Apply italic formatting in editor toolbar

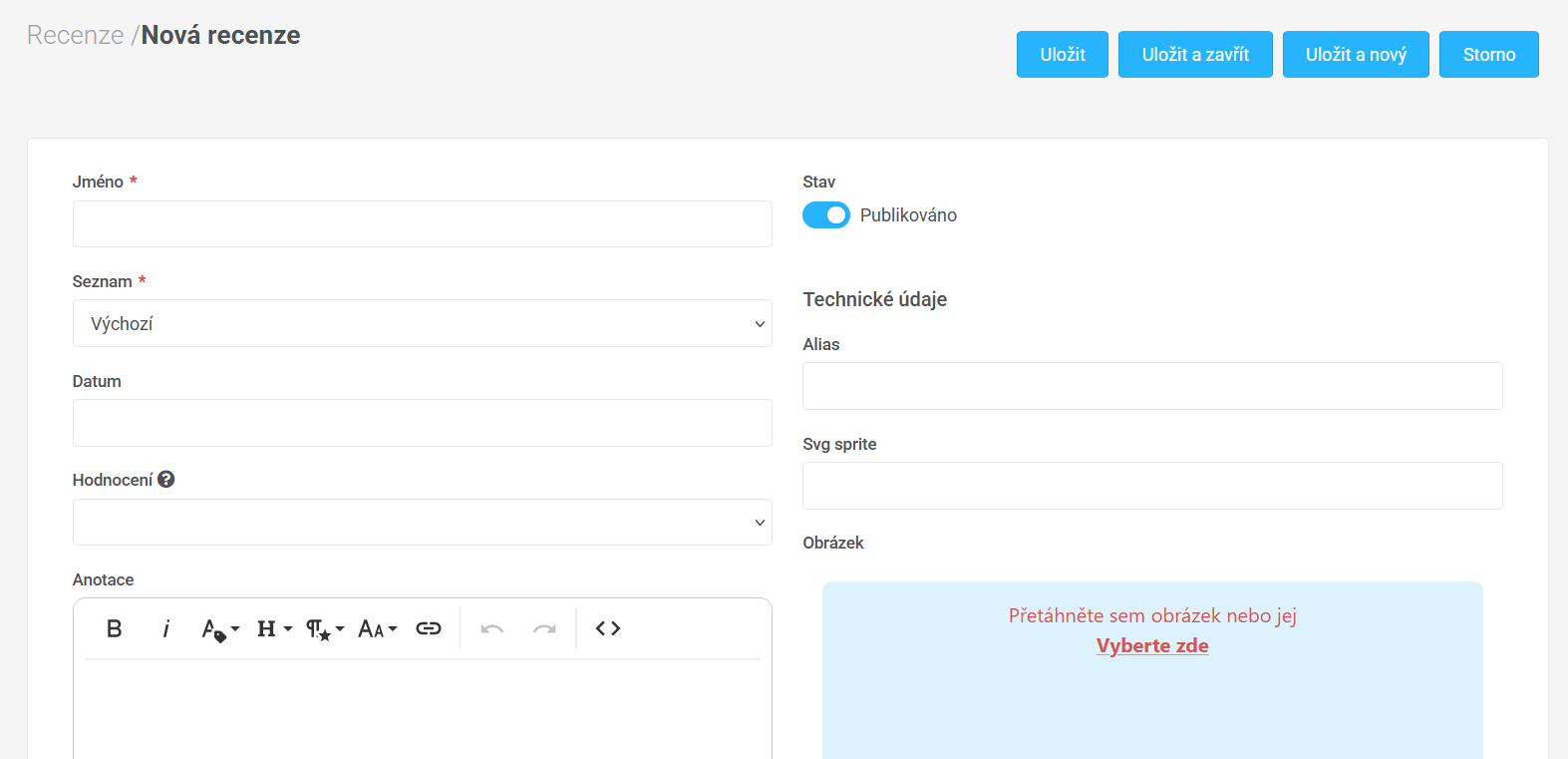[165, 628]
